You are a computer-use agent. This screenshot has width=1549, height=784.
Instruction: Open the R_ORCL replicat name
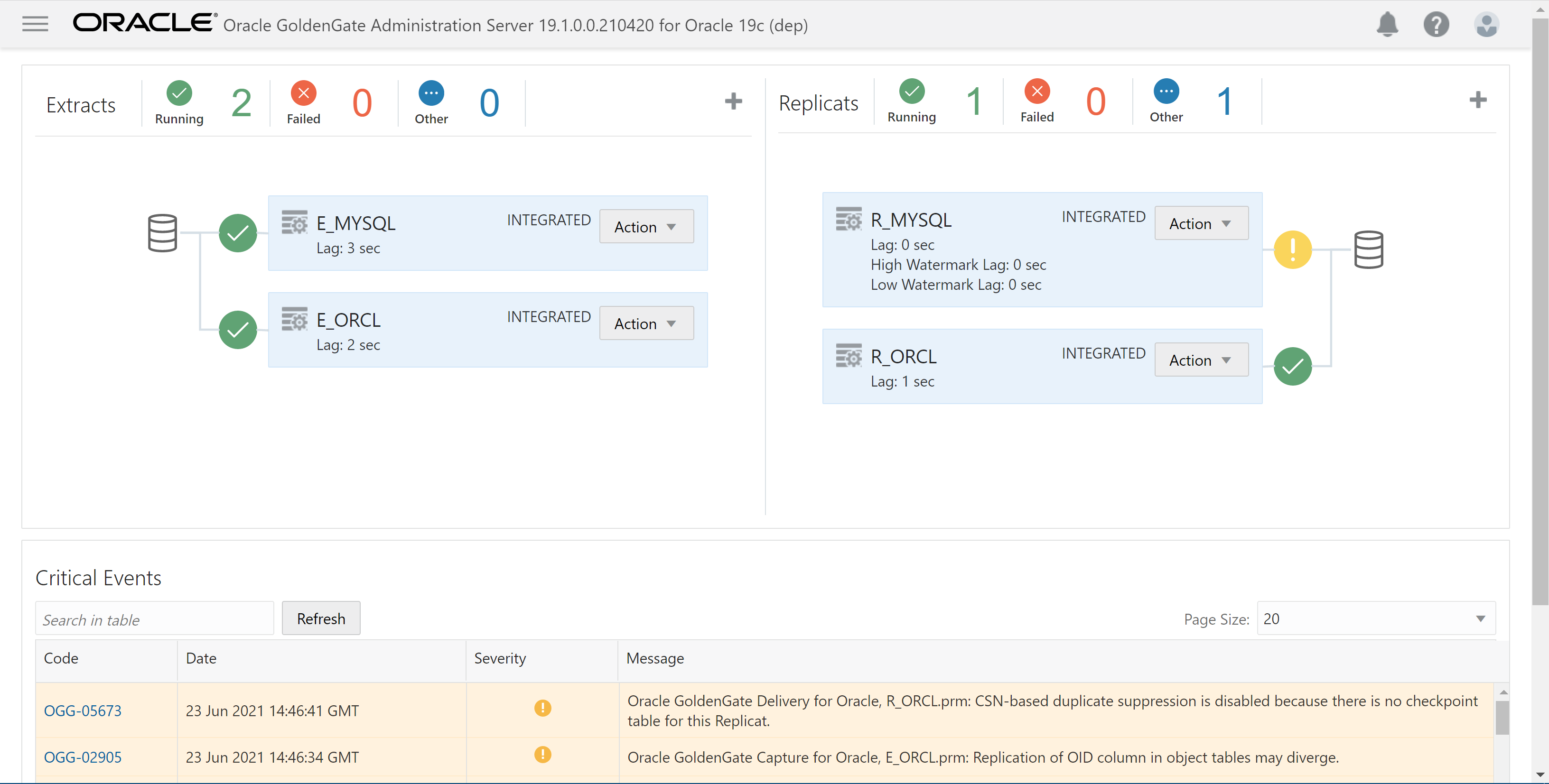(x=904, y=356)
